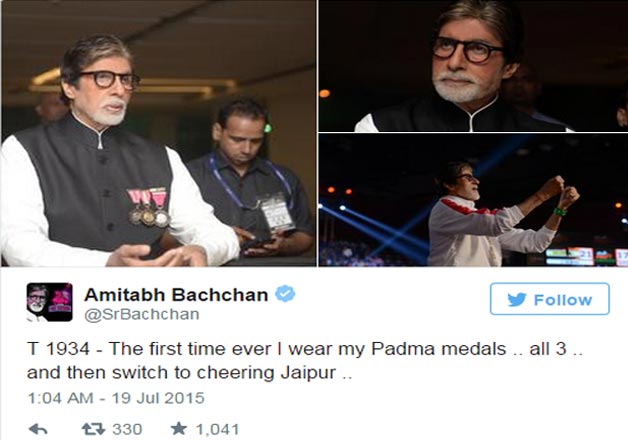Retweet using the retweet arrows icon
Image resolution: width=628 pixels, height=440 pixels.
coord(93,429)
